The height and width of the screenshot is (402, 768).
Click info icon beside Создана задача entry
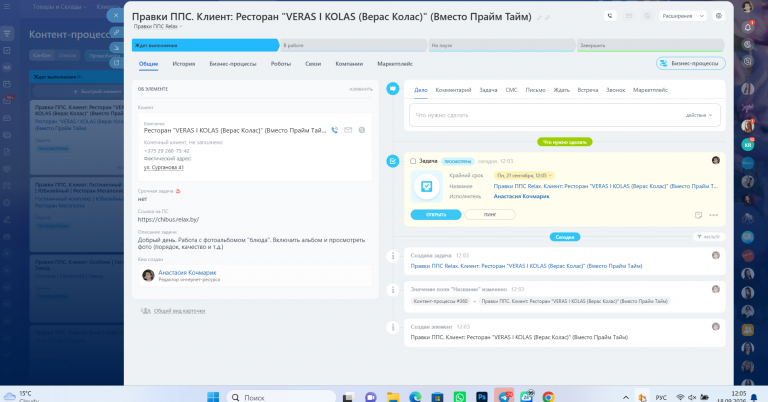[x=393, y=256]
